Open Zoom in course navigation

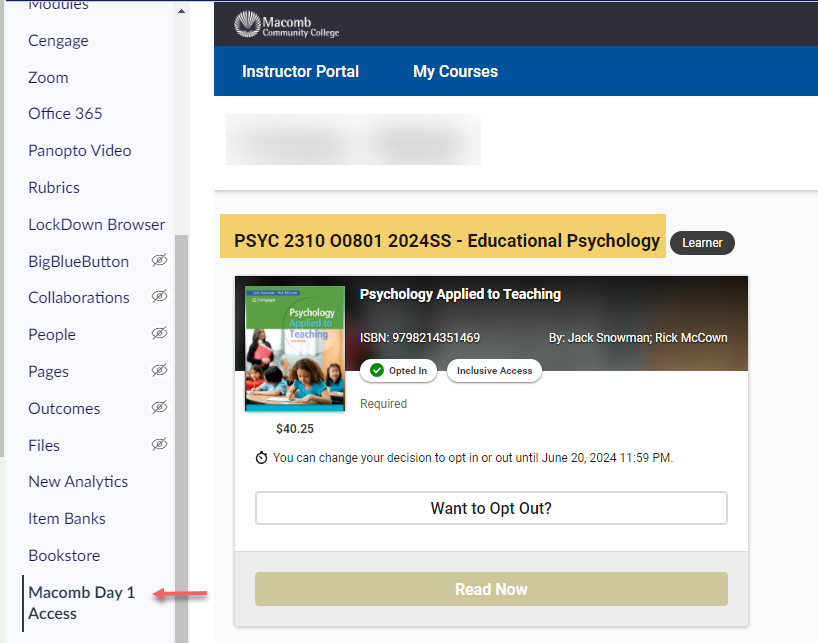pyautogui.click(x=48, y=78)
